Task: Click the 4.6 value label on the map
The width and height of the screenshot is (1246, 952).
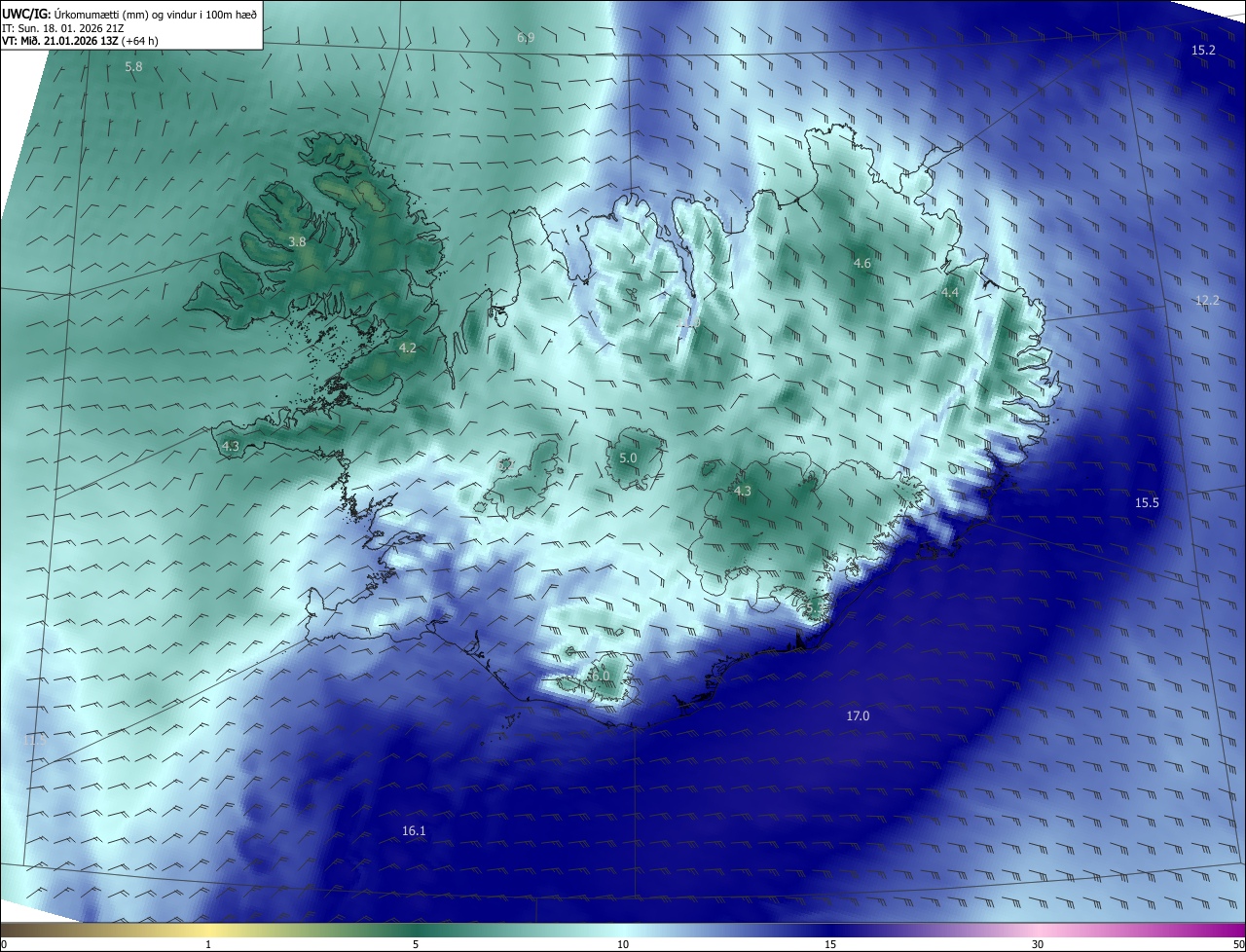Action: click(862, 264)
